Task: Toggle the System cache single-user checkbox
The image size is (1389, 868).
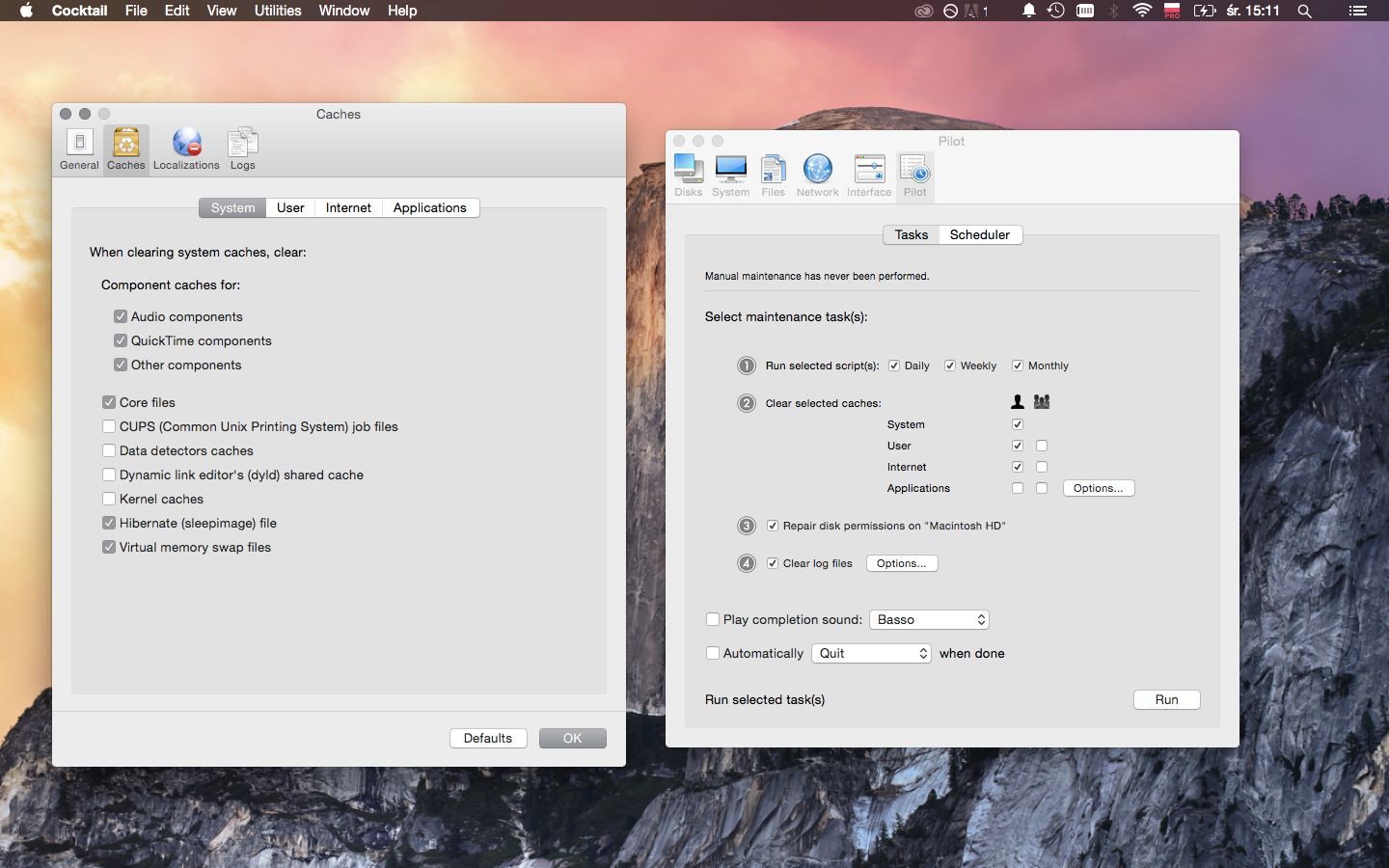Action: (x=1018, y=424)
